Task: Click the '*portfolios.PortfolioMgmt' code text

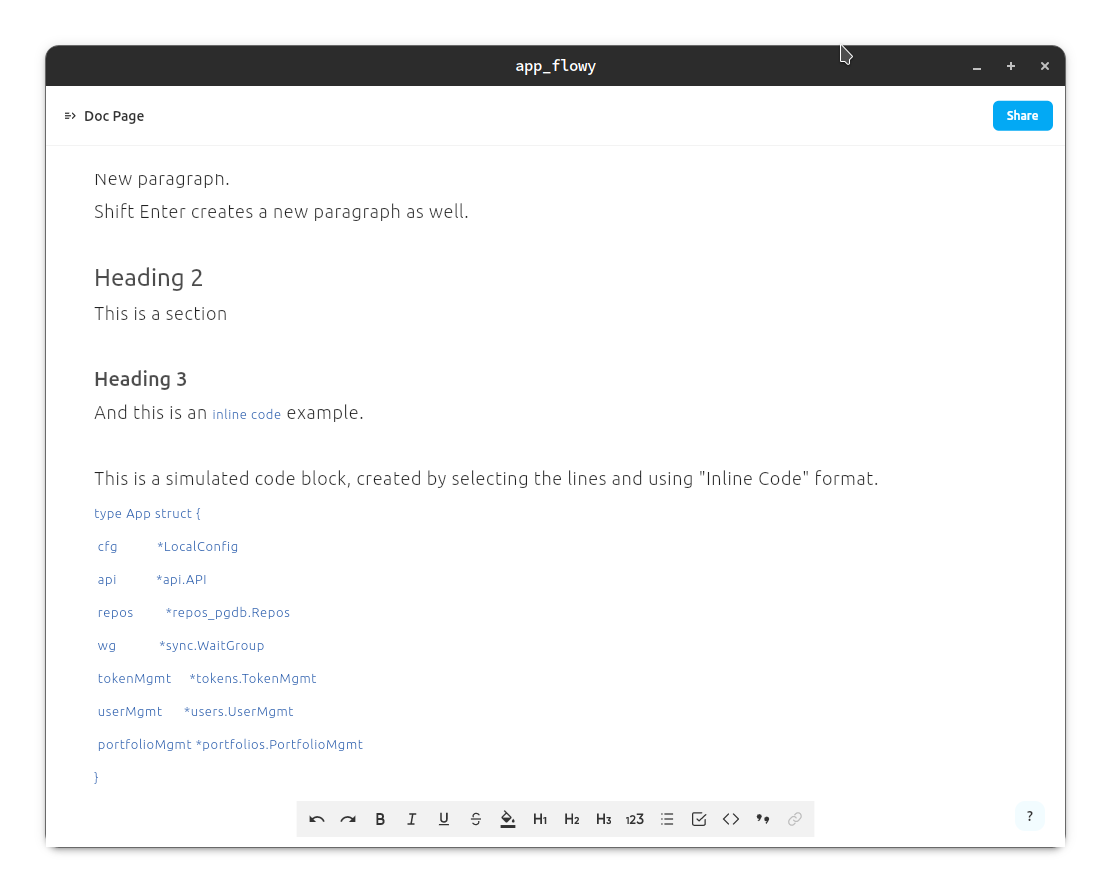Action: [x=279, y=745]
